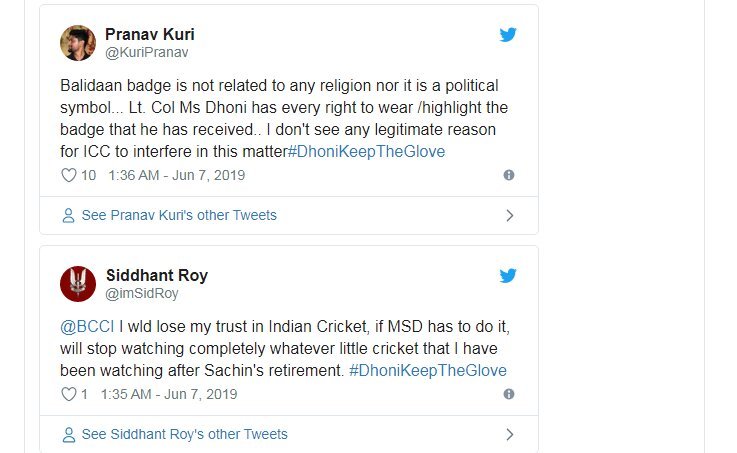Image resolution: width=737 pixels, height=453 pixels.
Task: Click the person icon beside See Pranav Kuri's other Tweets
Action: [68, 215]
